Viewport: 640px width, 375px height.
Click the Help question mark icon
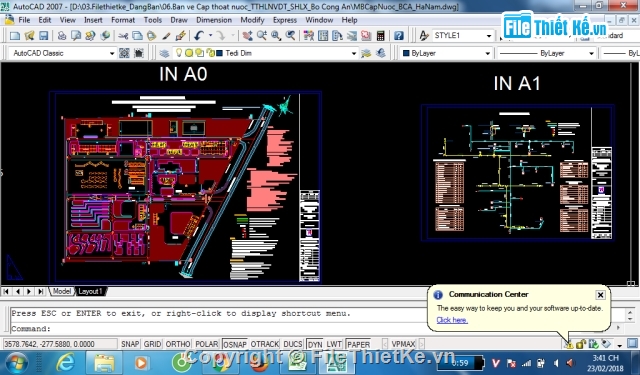point(399,36)
